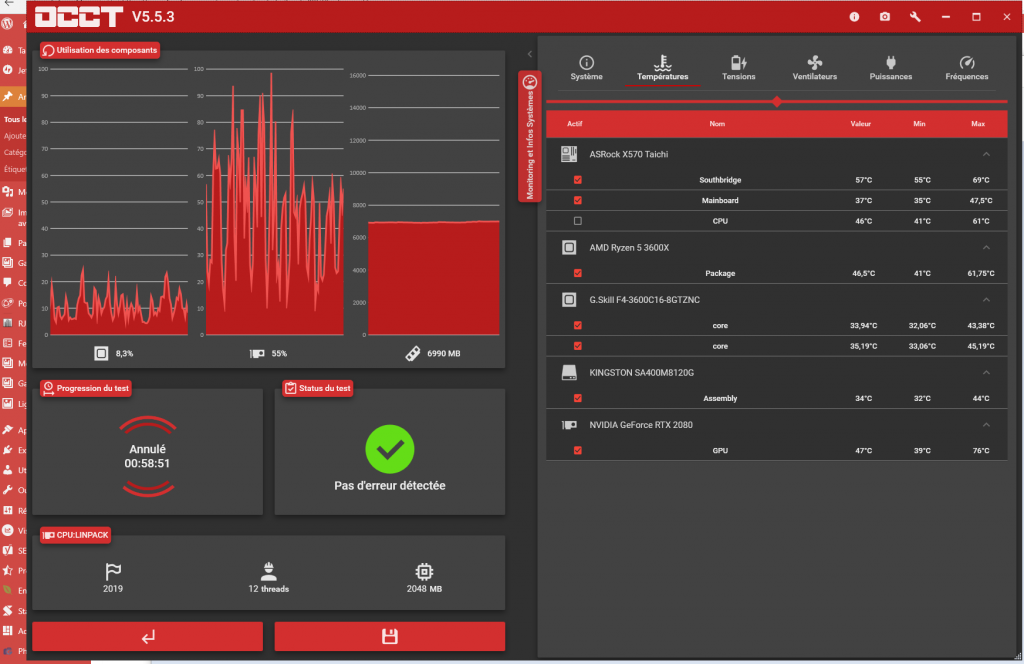This screenshot has width=1024, height=664.
Task: Click the red diamond slider handle under the tabs
Action: pyautogui.click(x=776, y=101)
